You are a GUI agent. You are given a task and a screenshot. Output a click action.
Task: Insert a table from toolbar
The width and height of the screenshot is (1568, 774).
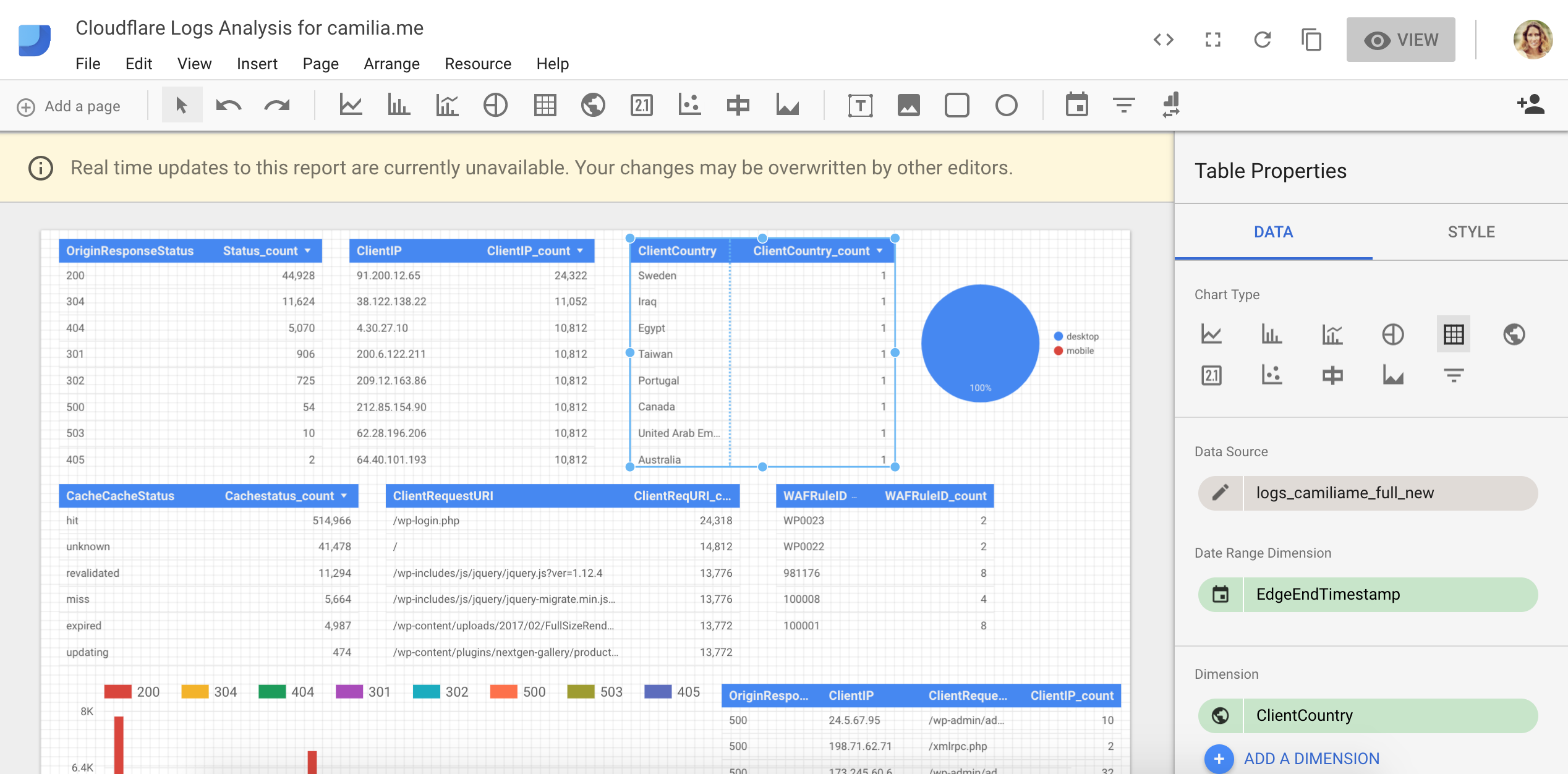tap(545, 105)
